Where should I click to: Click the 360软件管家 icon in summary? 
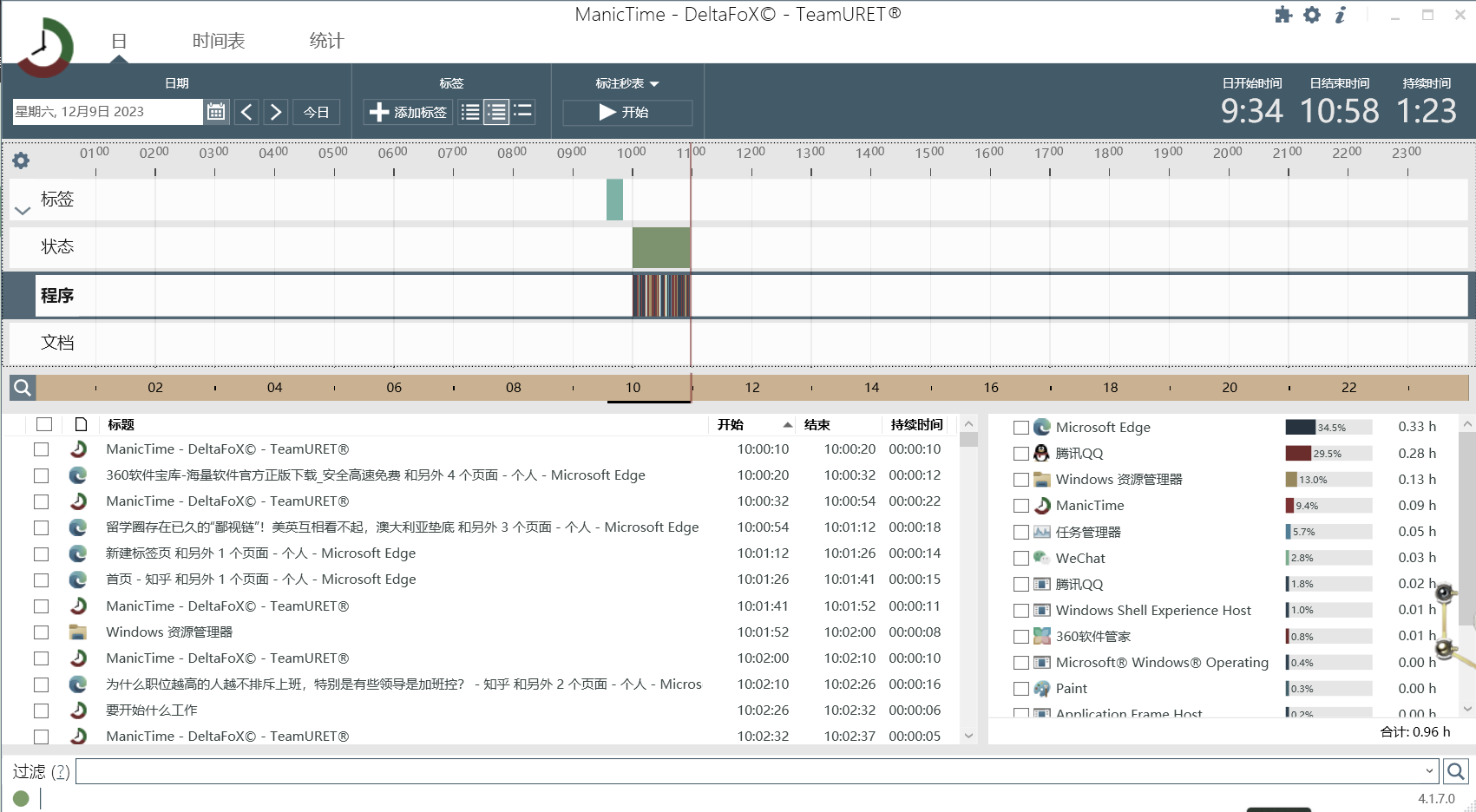click(x=1042, y=636)
